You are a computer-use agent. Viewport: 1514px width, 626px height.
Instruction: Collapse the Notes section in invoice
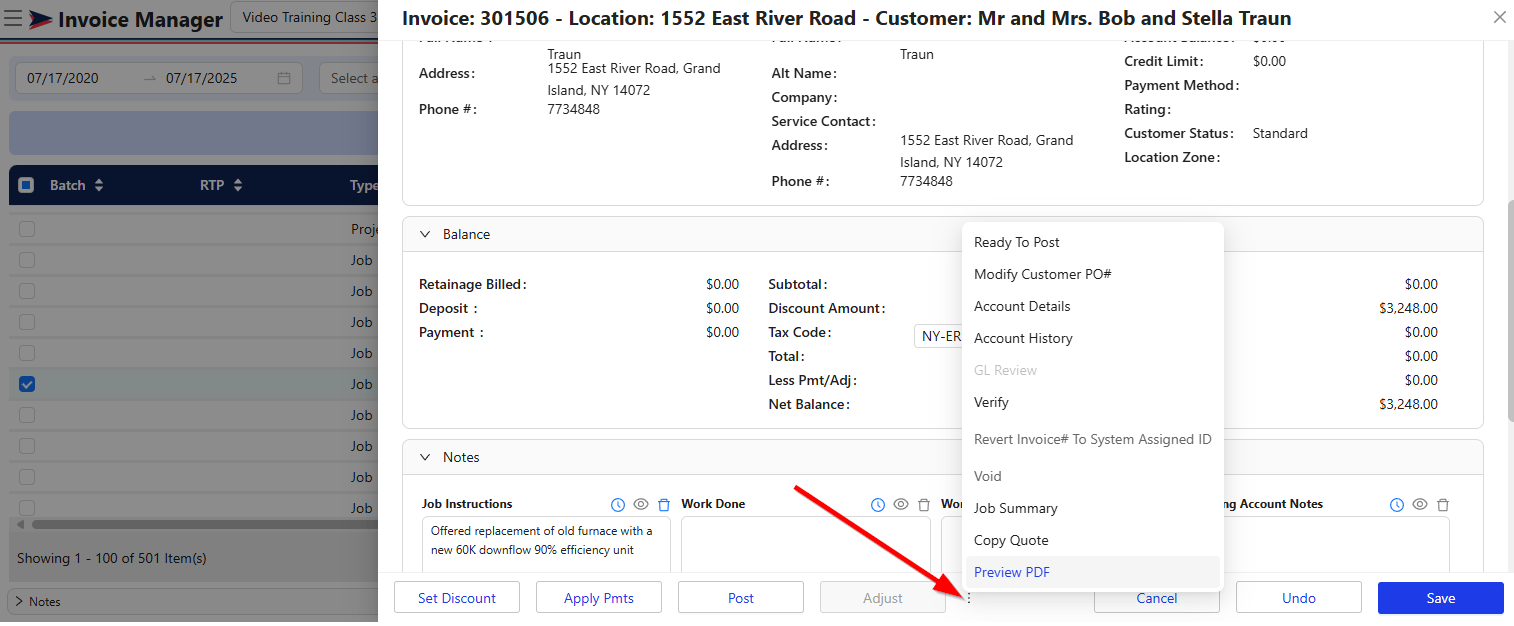[x=423, y=457]
